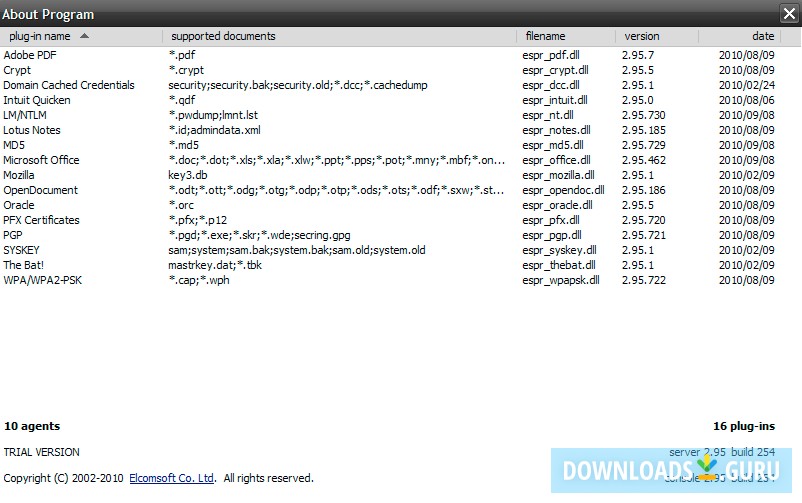802x503 pixels.
Task: Click the espr_dcc.dll filename
Action: pos(551,85)
